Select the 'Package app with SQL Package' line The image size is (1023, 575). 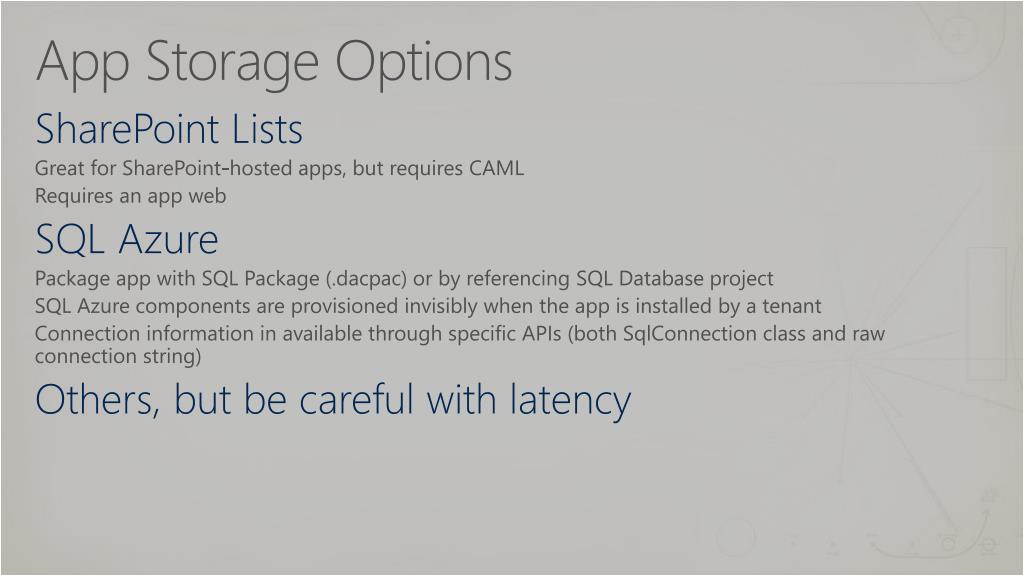tap(404, 279)
